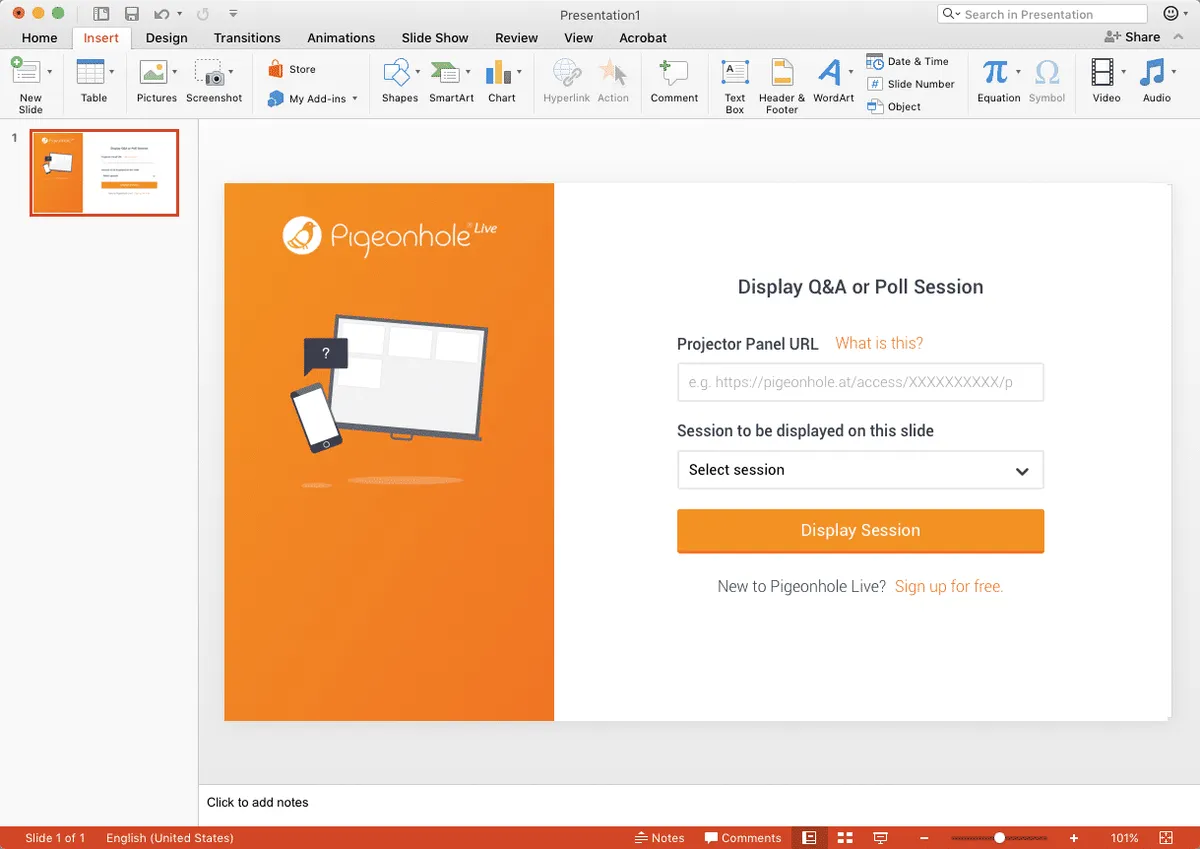This screenshot has width=1200, height=849.
Task: Start Slide Show from status bar
Action: coord(881,838)
